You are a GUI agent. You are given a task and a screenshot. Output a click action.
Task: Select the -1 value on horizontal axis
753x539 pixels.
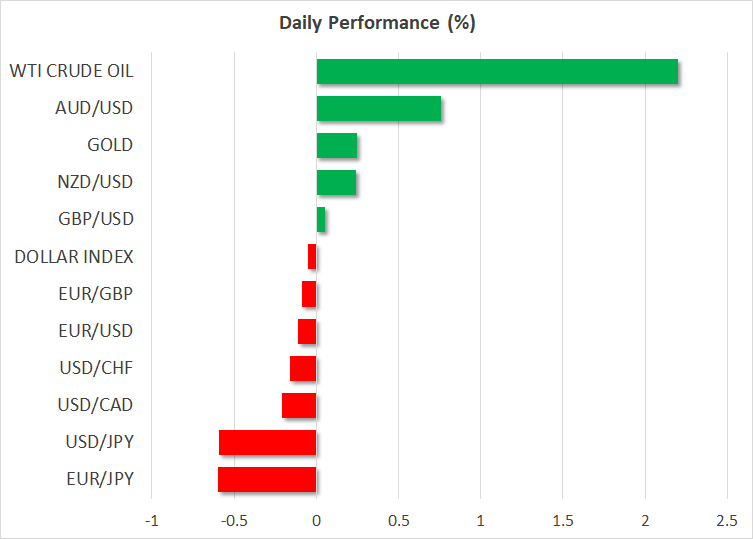pyautogui.click(x=152, y=520)
